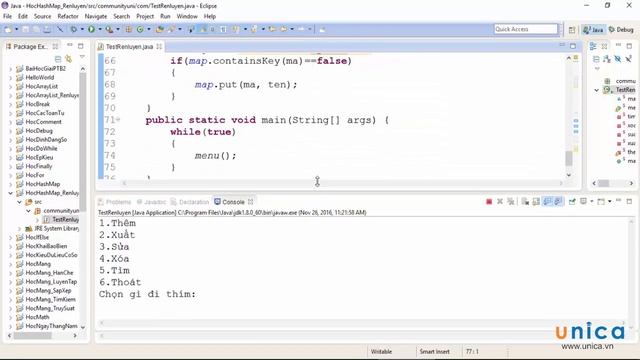
Task: Switch to the Debug perspective
Action: tap(621, 30)
